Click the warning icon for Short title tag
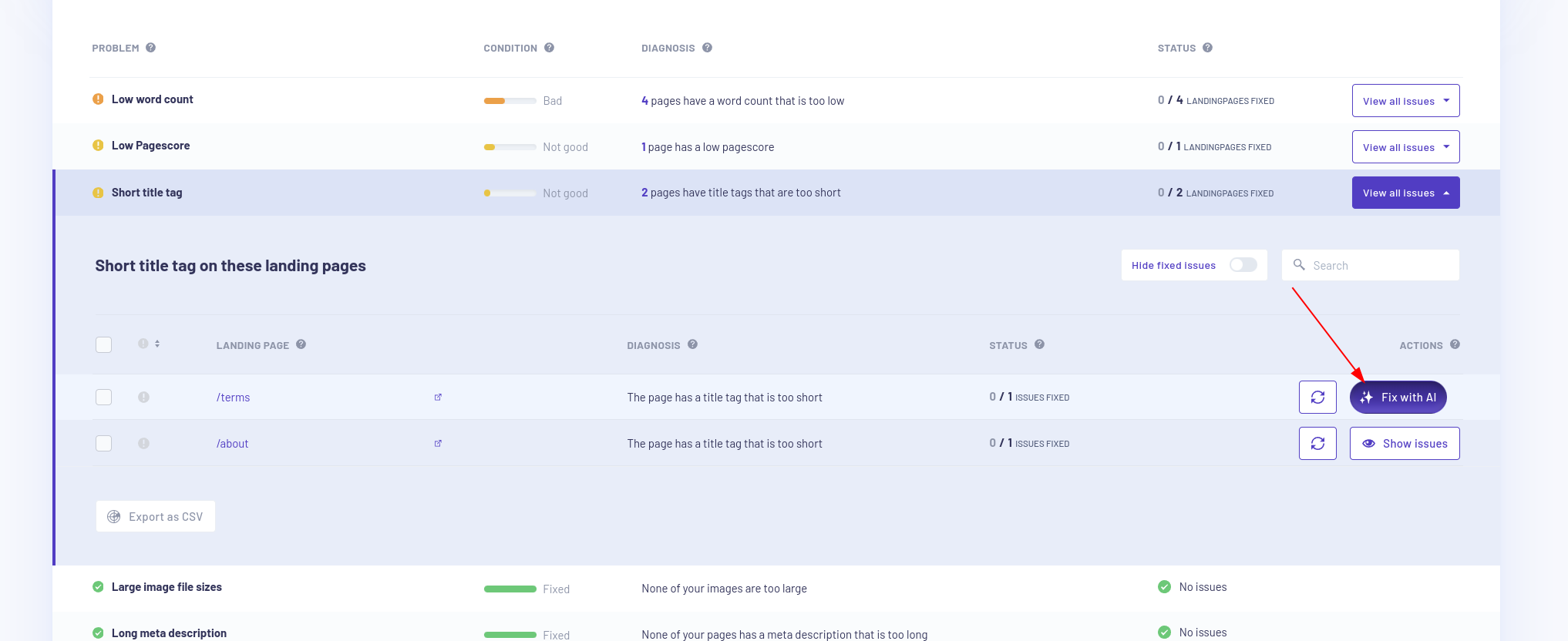Viewport: 1568px width, 641px height. [98, 193]
